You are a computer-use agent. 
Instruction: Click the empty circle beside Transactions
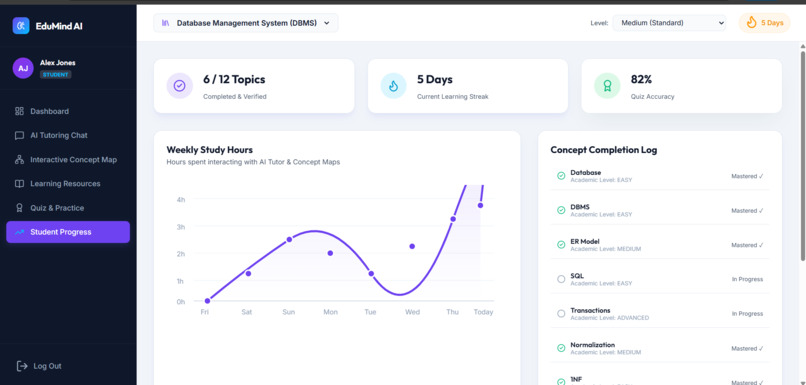click(x=561, y=314)
